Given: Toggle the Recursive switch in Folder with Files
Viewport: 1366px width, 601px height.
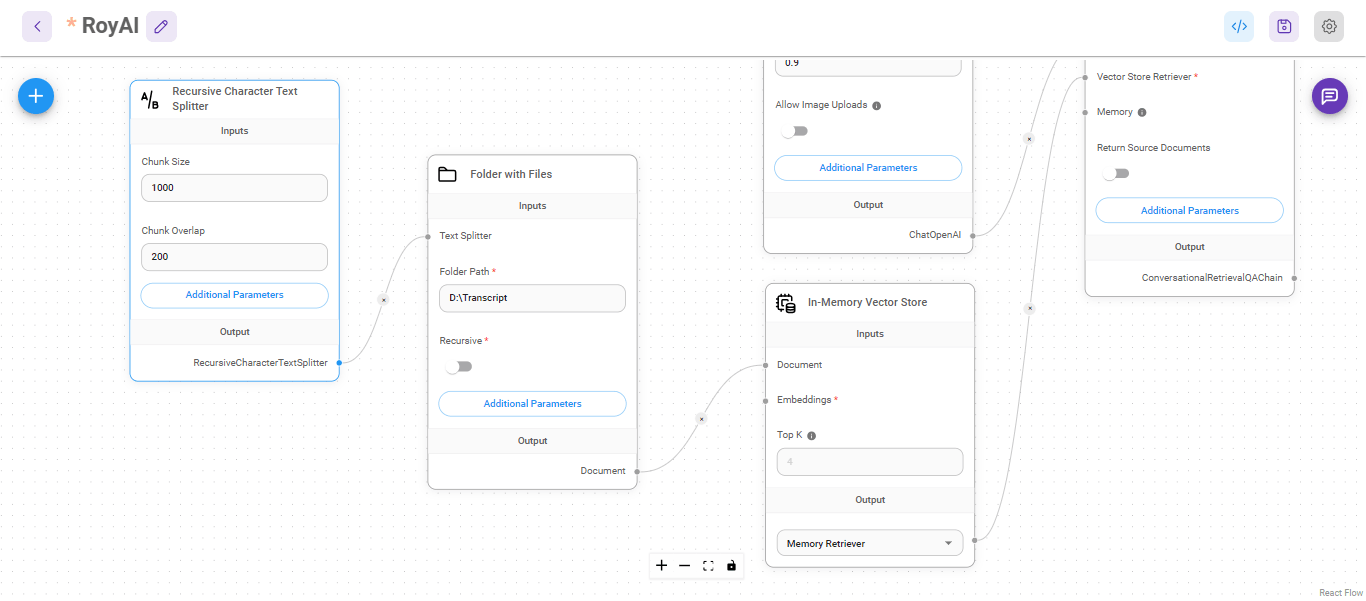Looking at the screenshot, I should 459,367.
